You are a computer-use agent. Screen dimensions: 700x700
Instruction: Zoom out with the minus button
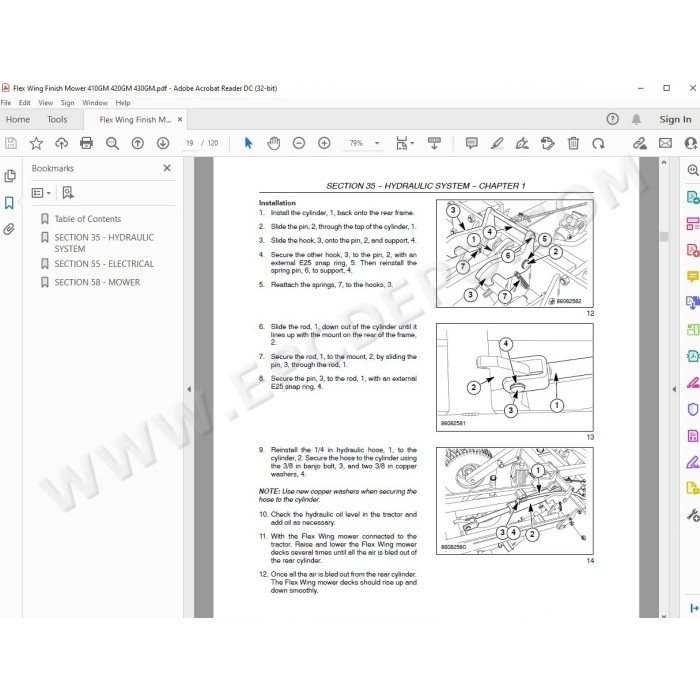coord(299,143)
